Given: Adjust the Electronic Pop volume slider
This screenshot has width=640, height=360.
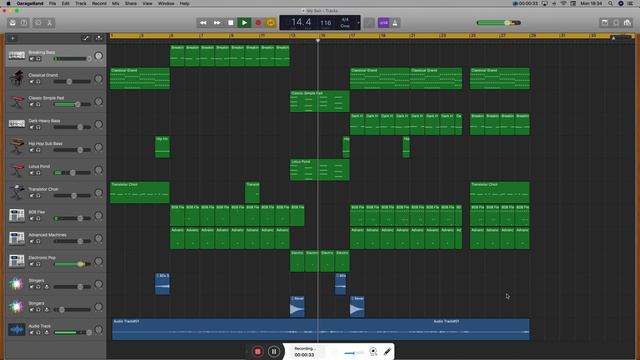Looking at the screenshot, I should click(x=72, y=264).
